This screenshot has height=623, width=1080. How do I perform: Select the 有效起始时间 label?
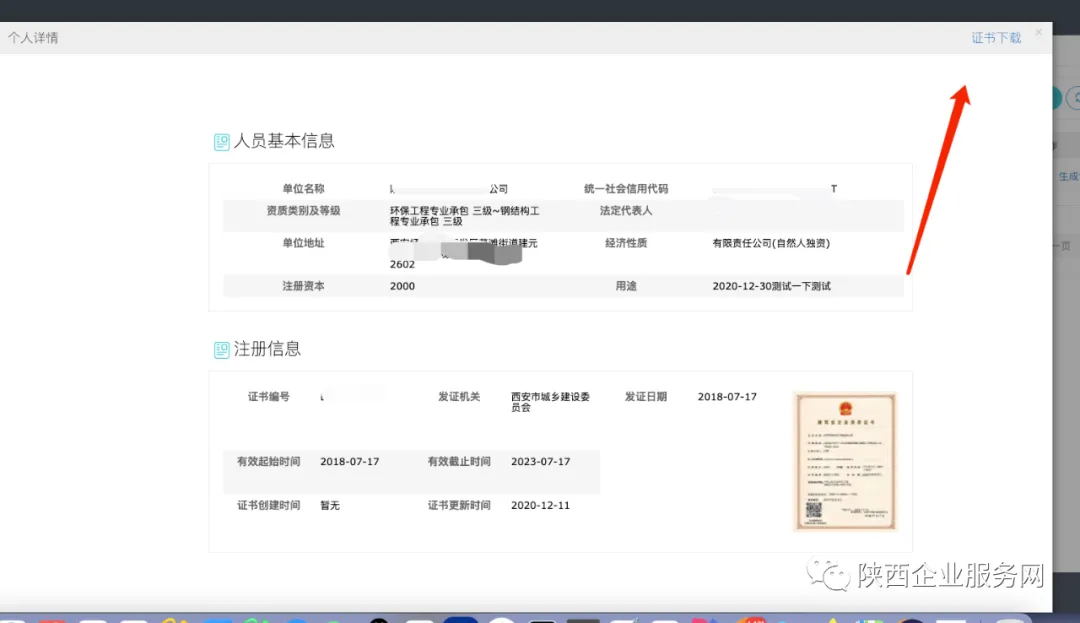click(x=269, y=461)
